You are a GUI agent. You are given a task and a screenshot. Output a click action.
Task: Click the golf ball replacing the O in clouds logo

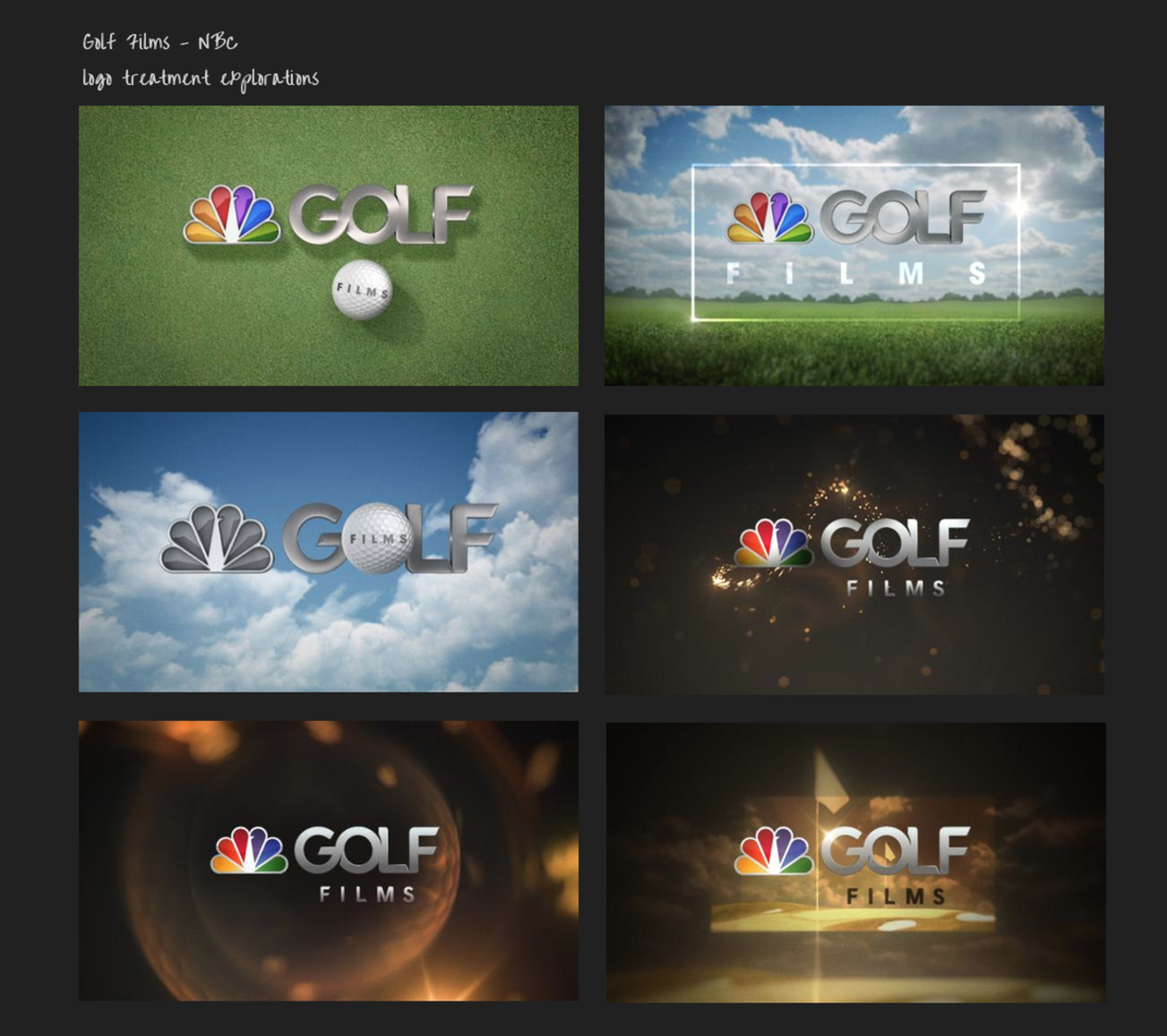tap(380, 538)
